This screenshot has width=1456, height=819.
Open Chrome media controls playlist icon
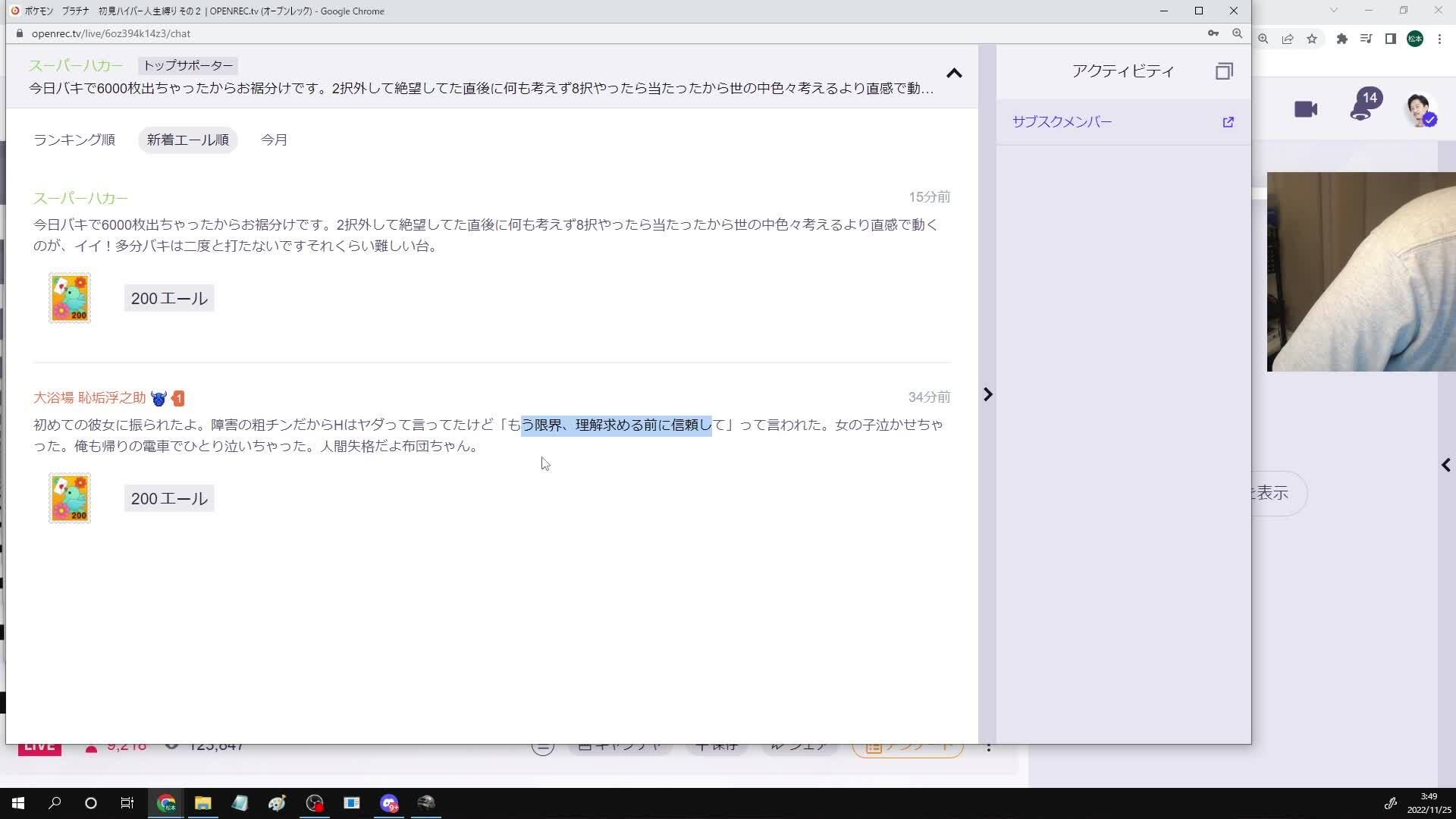(x=1366, y=38)
